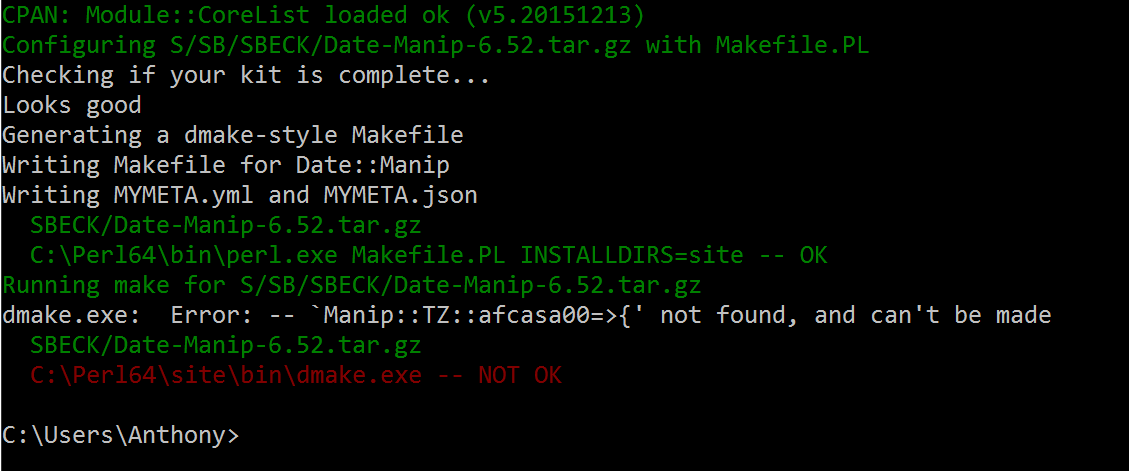Image resolution: width=1129 pixels, height=471 pixels.
Task: Click the 'Configuring S/SB/SBECK' green line
Action: tap(436, 45)
